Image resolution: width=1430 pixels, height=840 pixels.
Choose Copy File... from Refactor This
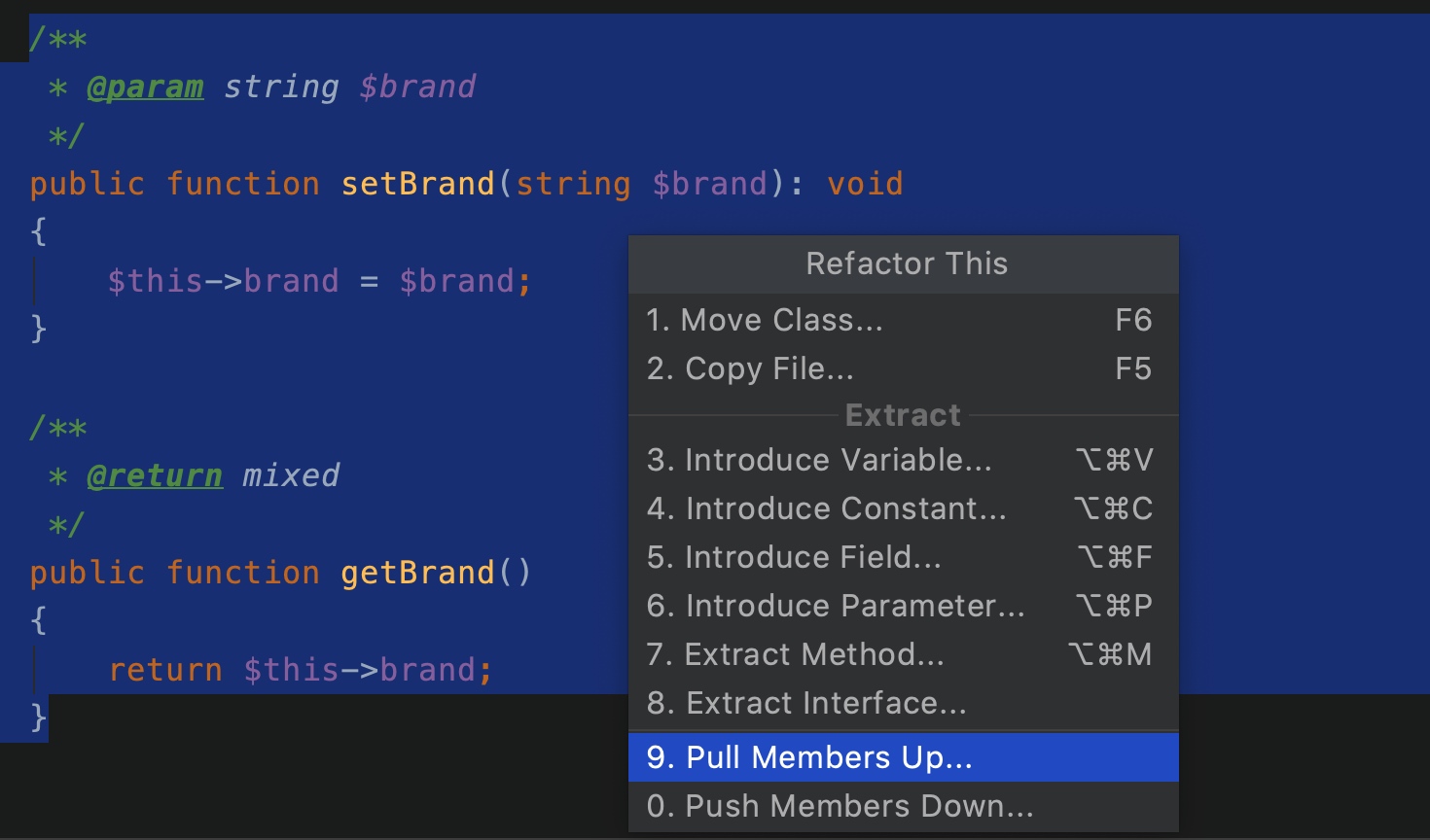pyautogui.click(x=904, y=368)
